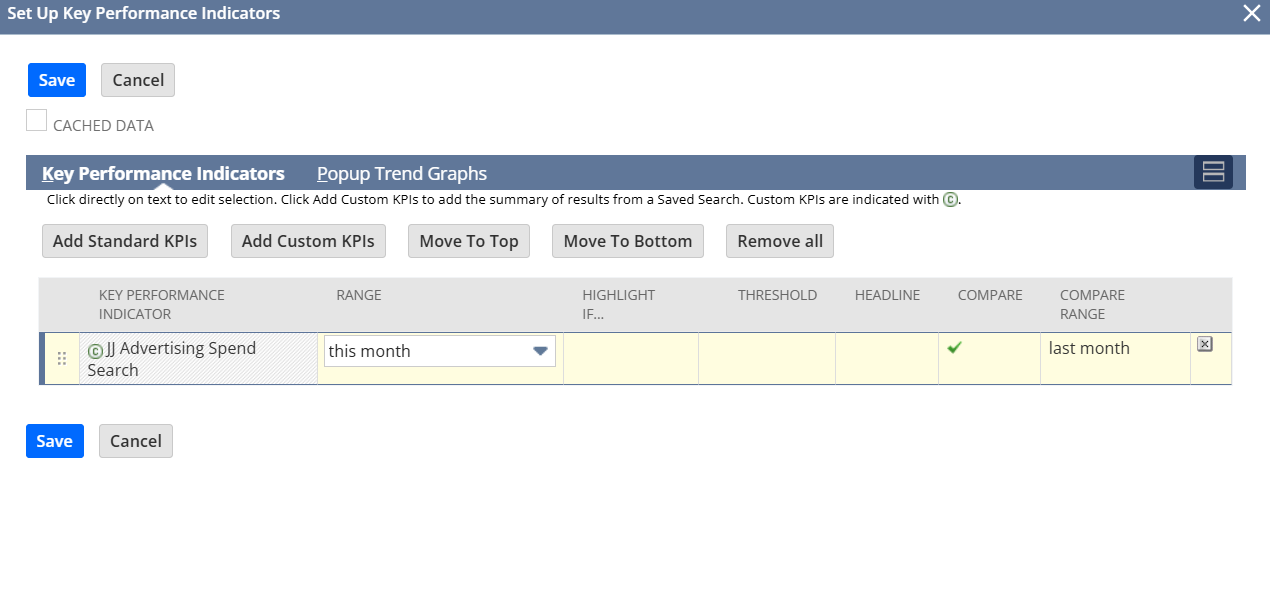Close the Set Up Key Performance Indicators dialog
Image resolution: width=1270 pixels, height=607 pixels.
[1251, 13]
